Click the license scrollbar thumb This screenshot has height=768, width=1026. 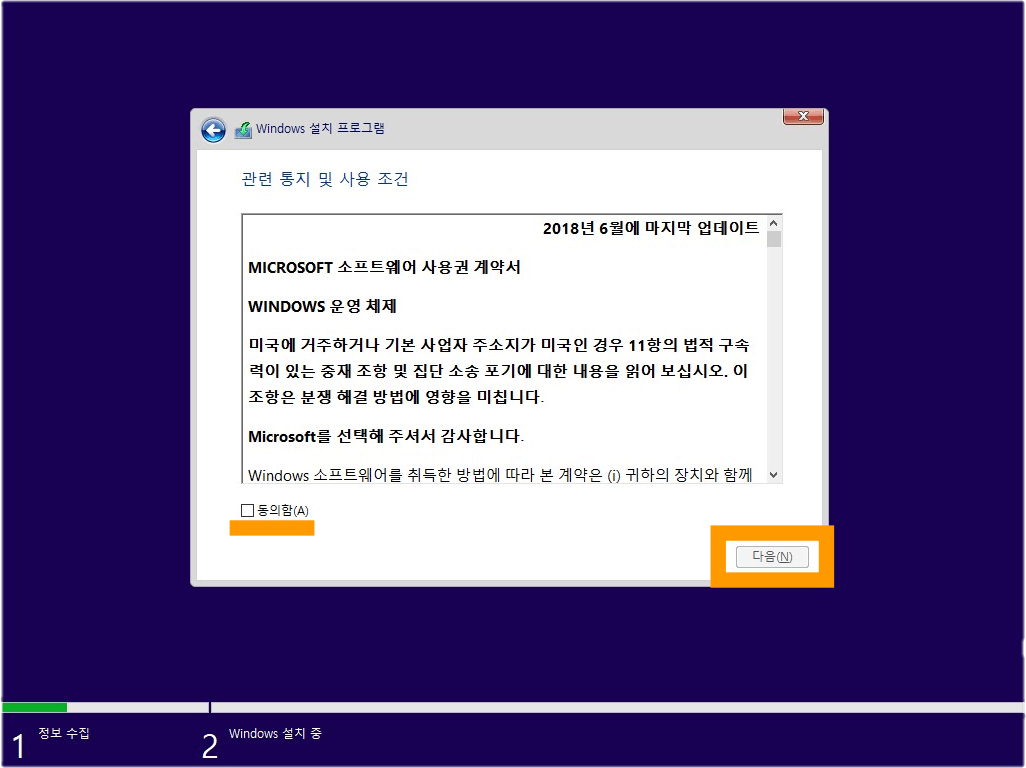click(773, 239)
